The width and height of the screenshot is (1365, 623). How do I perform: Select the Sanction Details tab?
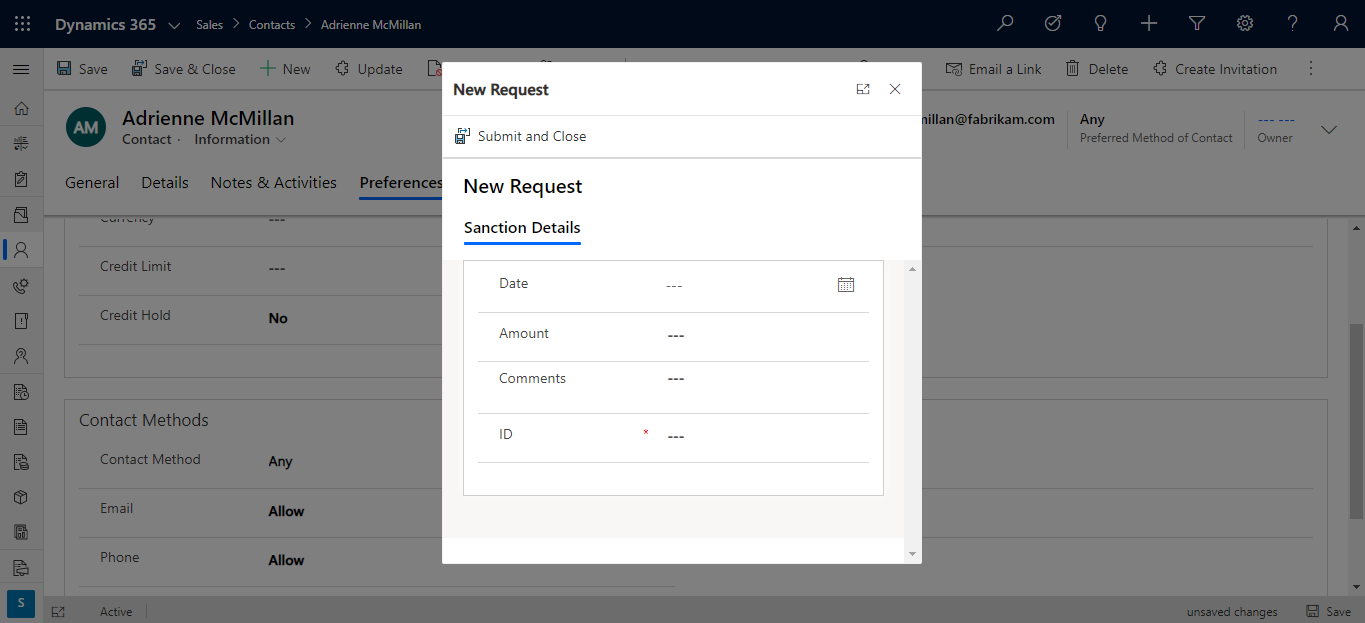coord(522,229)
